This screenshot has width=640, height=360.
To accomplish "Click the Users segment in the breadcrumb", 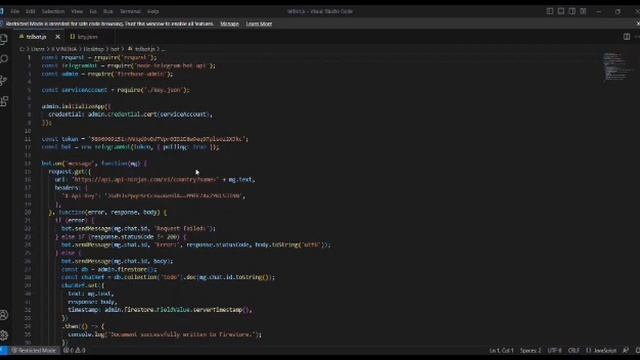I will point(38,49).
